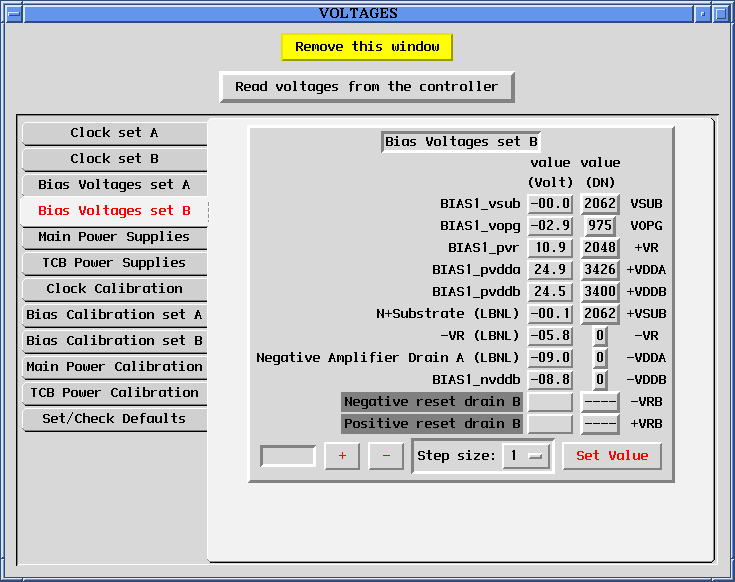Click the VOPG label

(x=646, y=226)
